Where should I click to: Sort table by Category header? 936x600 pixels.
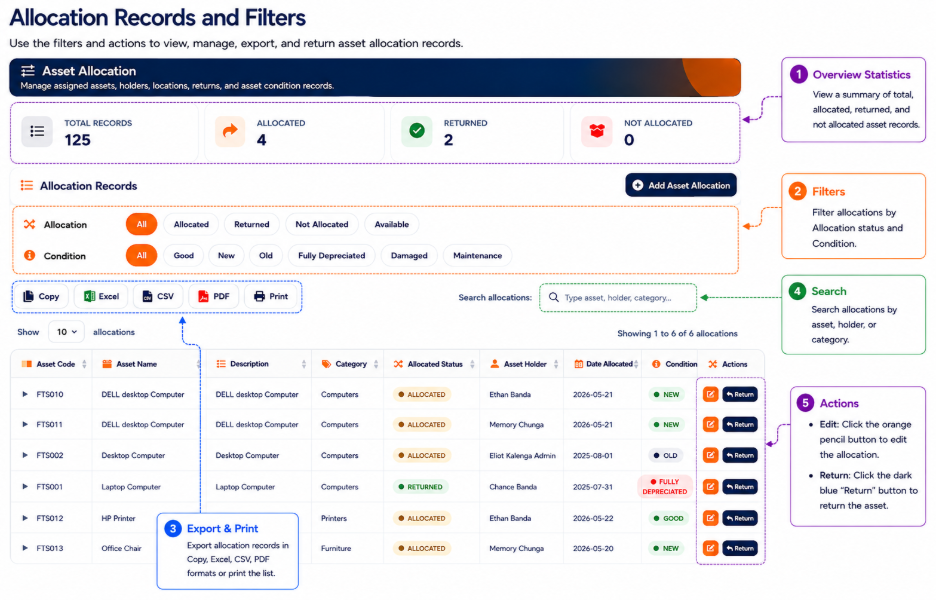(348, 364)
